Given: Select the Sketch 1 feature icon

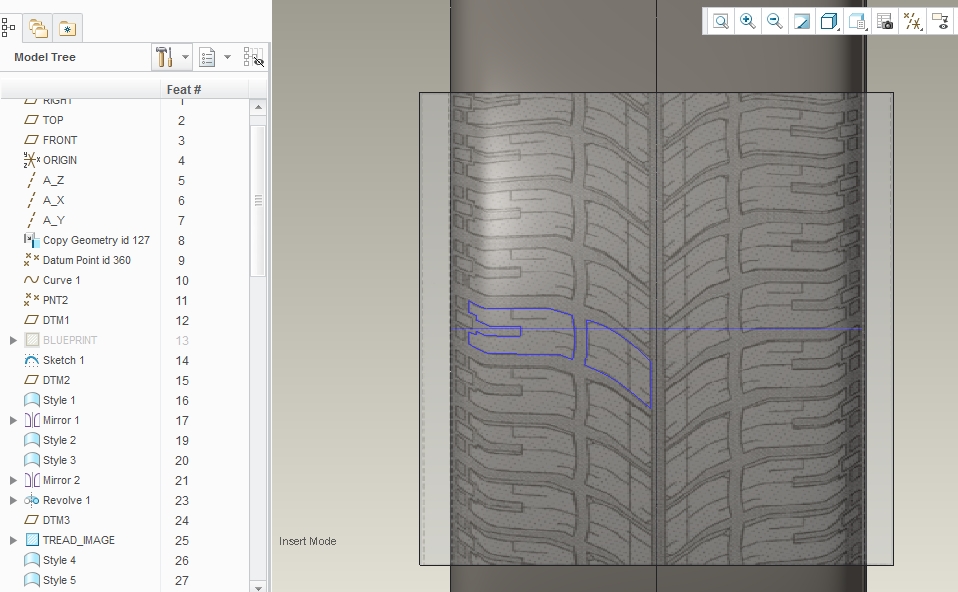Looking at the screenshot, I should tap(31, 360).
